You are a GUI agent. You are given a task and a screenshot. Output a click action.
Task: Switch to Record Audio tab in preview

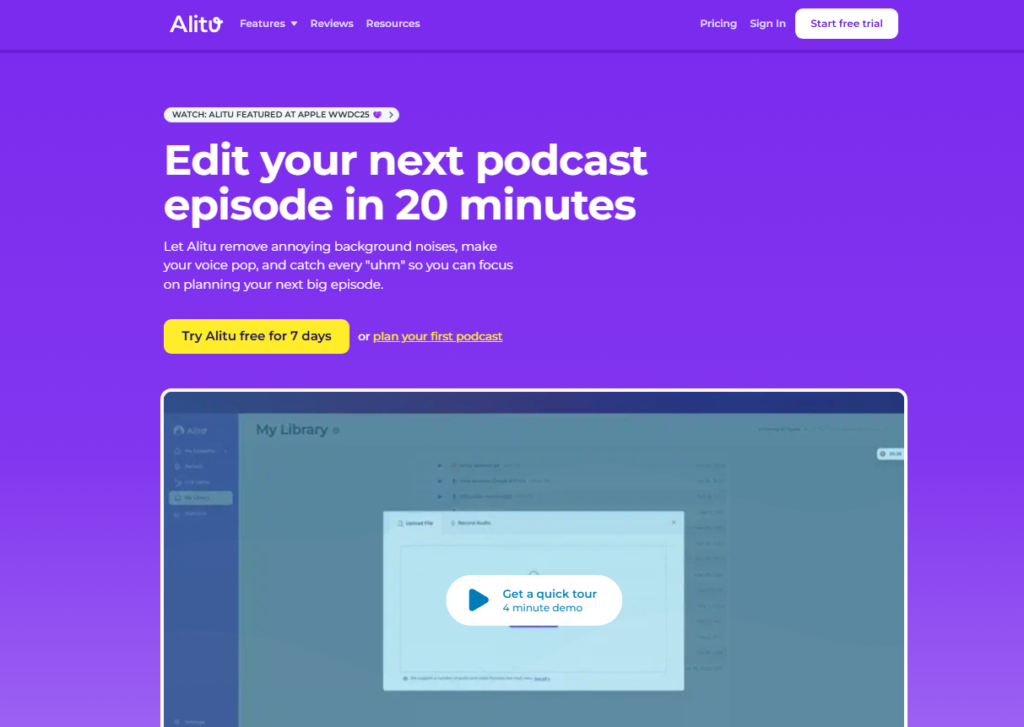(x=470, y=523)
